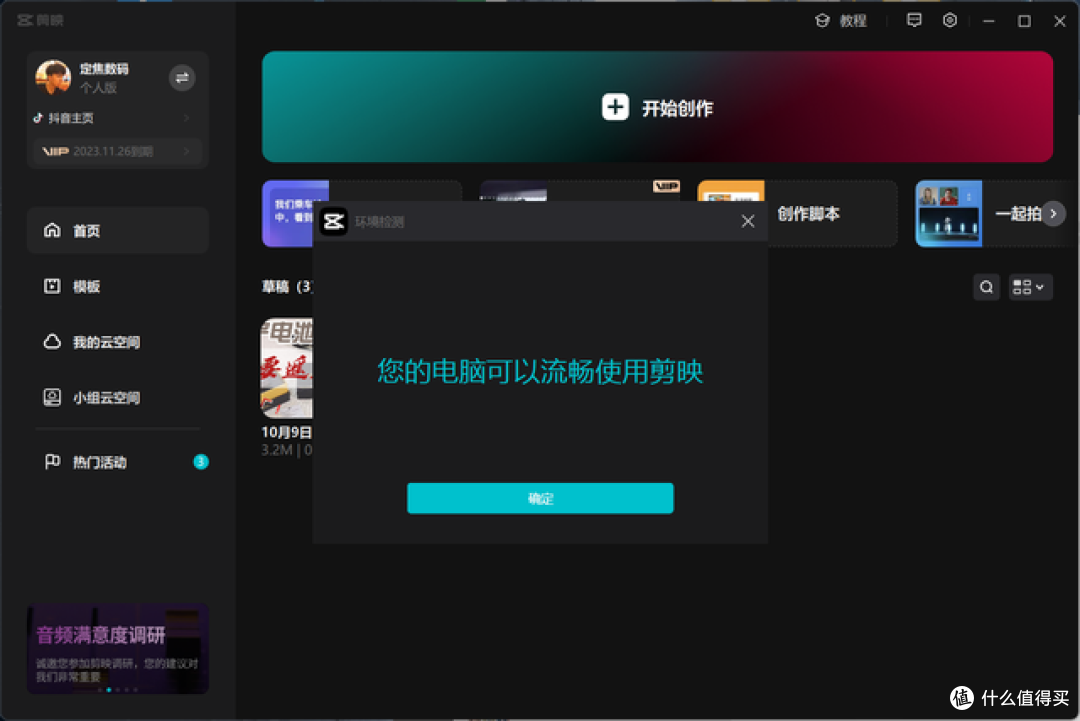
Task: Open the user avatar profile
Action: pos(53,78)
